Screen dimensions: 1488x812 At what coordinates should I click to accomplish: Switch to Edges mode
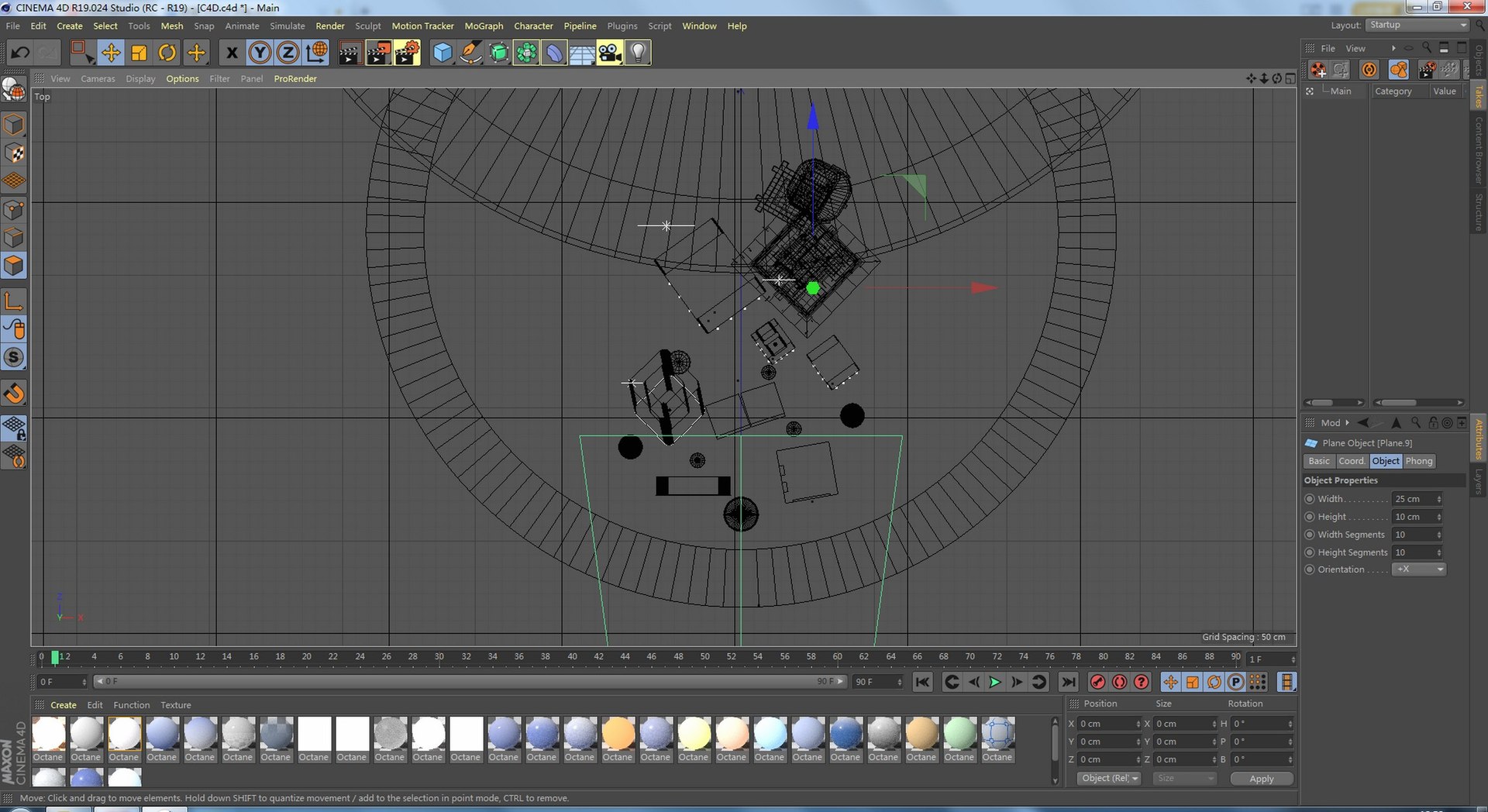14,238
